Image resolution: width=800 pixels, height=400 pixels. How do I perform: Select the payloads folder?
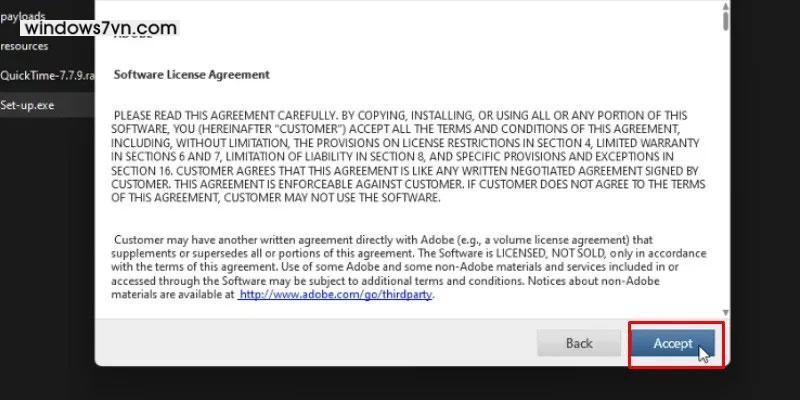point(23,16)
